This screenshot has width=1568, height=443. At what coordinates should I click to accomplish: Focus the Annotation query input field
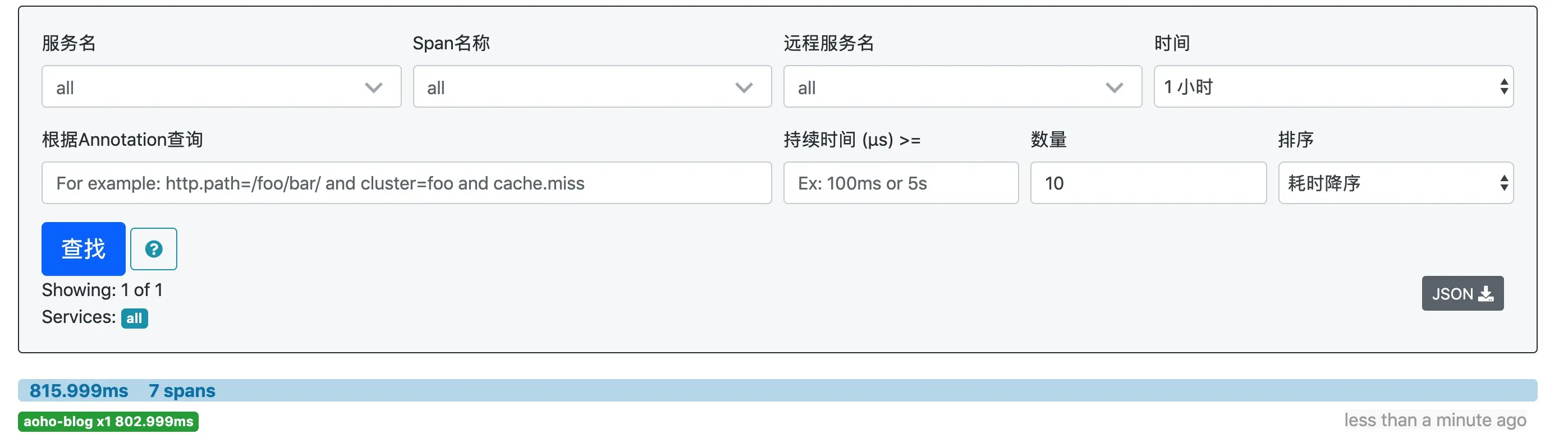(407, 183)
